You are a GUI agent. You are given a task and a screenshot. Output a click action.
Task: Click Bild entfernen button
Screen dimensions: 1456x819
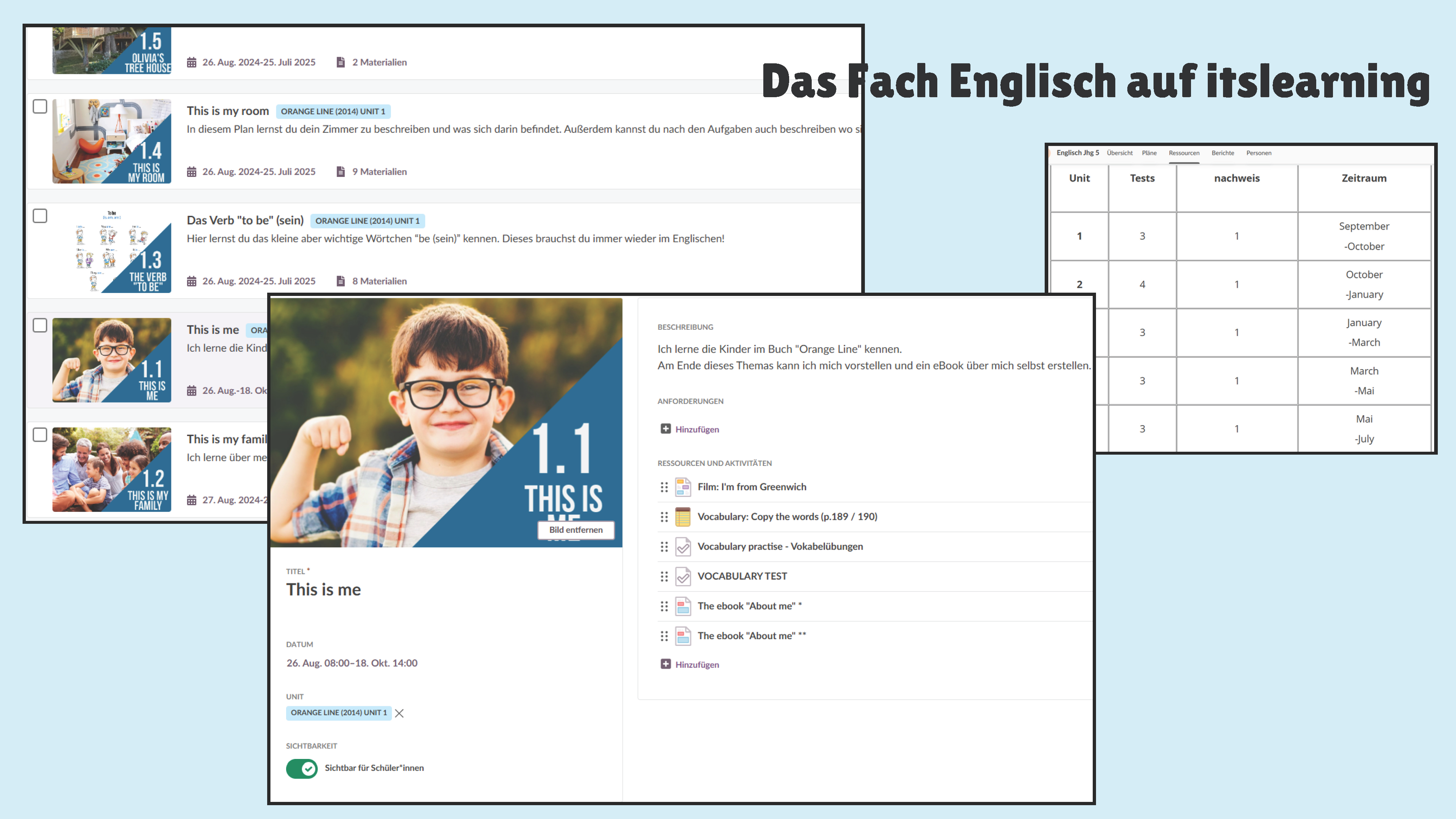(x=576, y=530)
